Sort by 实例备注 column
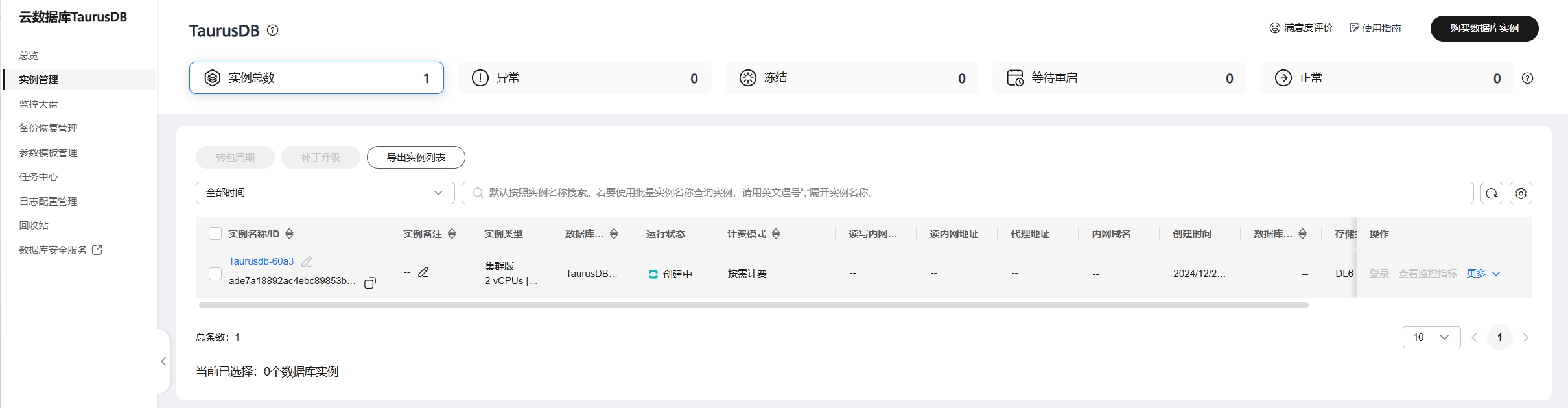This screenshot has height=408, width=1568. (452, 234)
